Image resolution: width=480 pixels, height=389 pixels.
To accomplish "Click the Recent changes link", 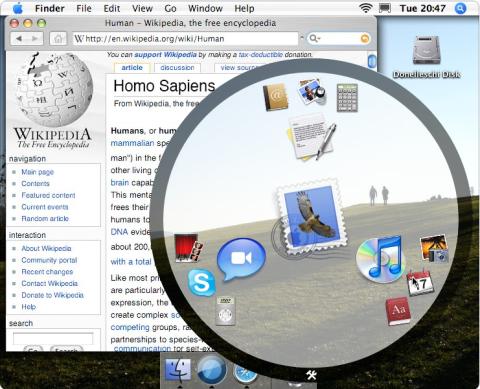I will [47, 272].
